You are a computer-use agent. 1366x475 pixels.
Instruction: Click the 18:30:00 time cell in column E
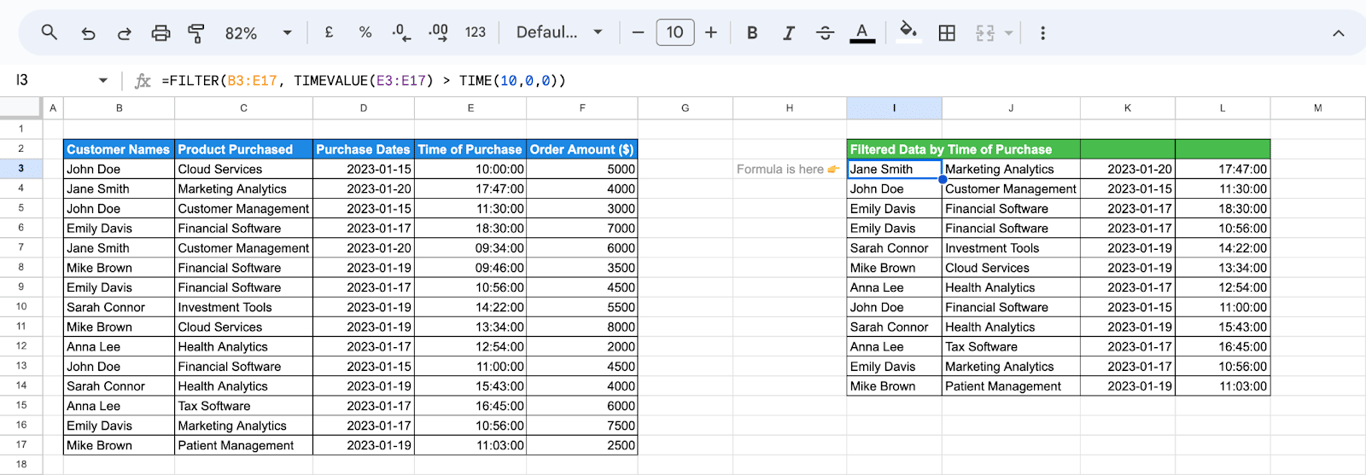pos(470,228)
